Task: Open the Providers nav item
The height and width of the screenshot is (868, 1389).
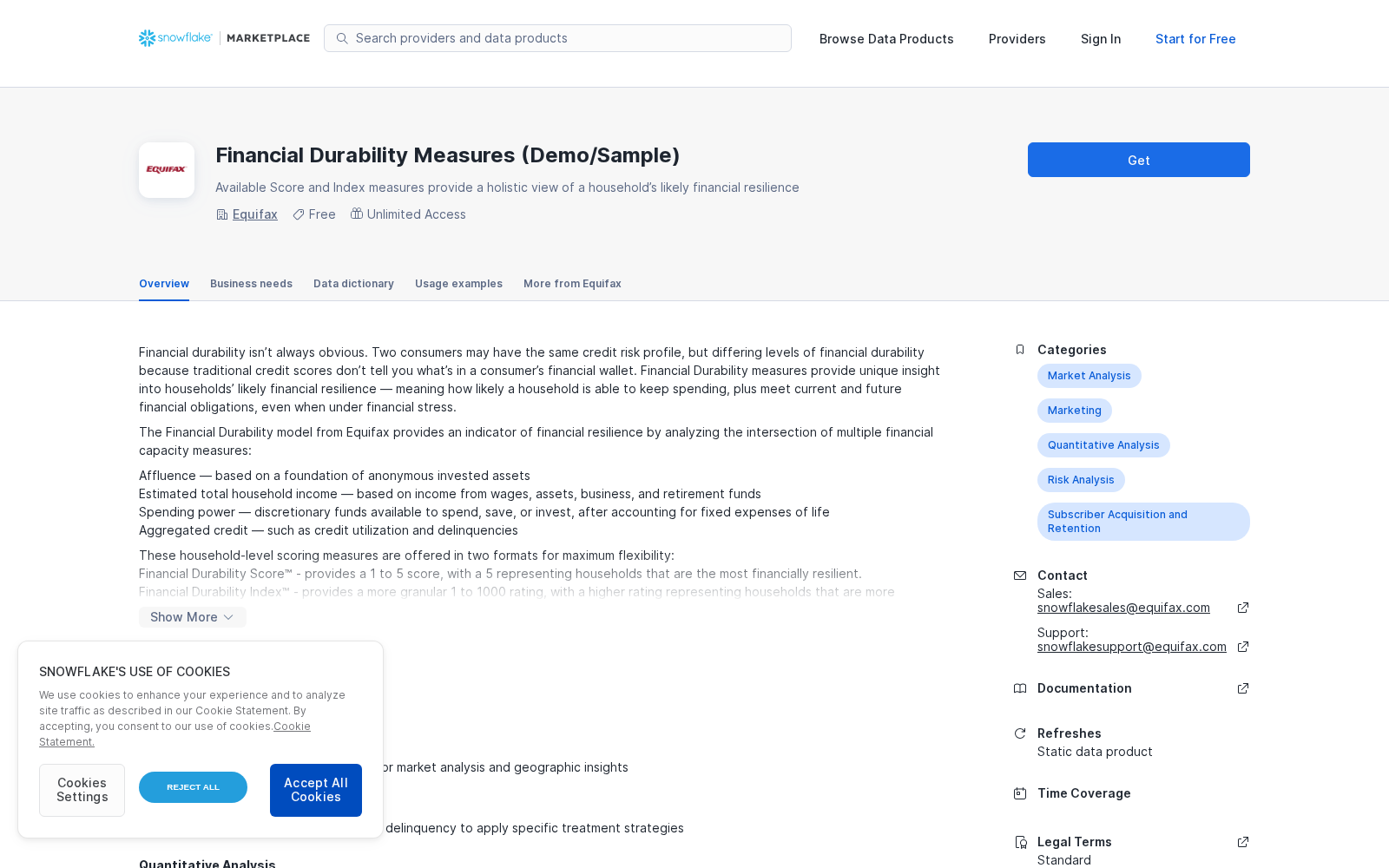Action: pyautogui.click(x=1017, y=39)
